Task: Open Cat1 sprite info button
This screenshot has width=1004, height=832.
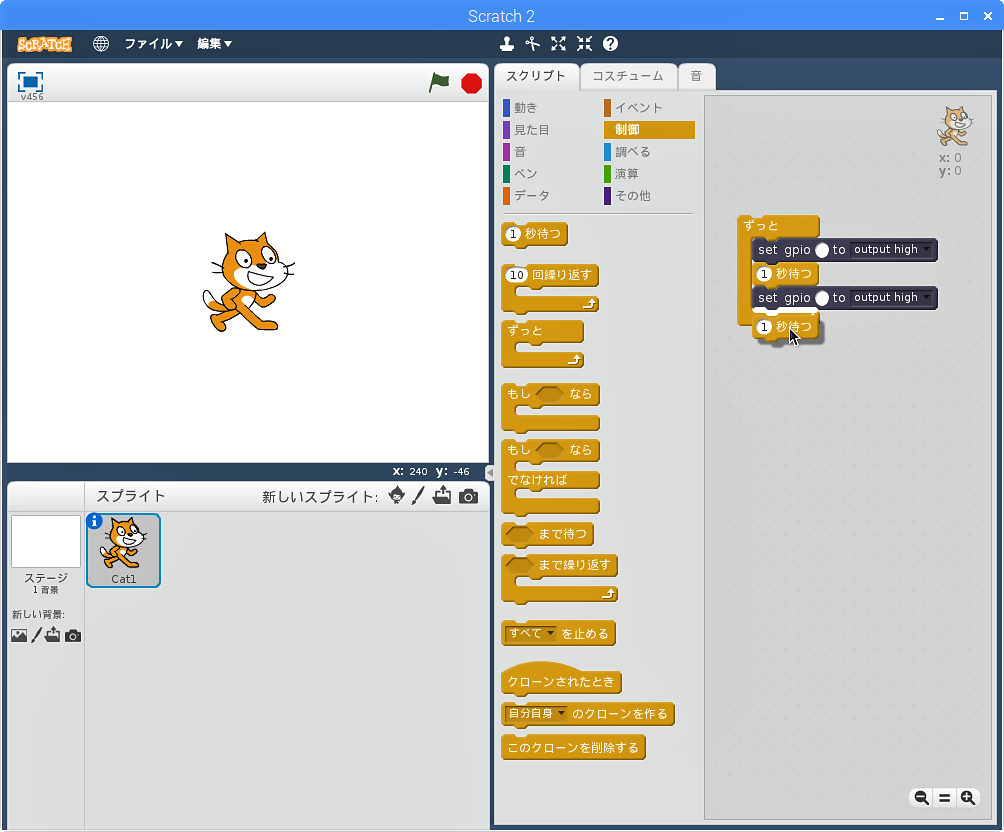Action: coord(95,521)
